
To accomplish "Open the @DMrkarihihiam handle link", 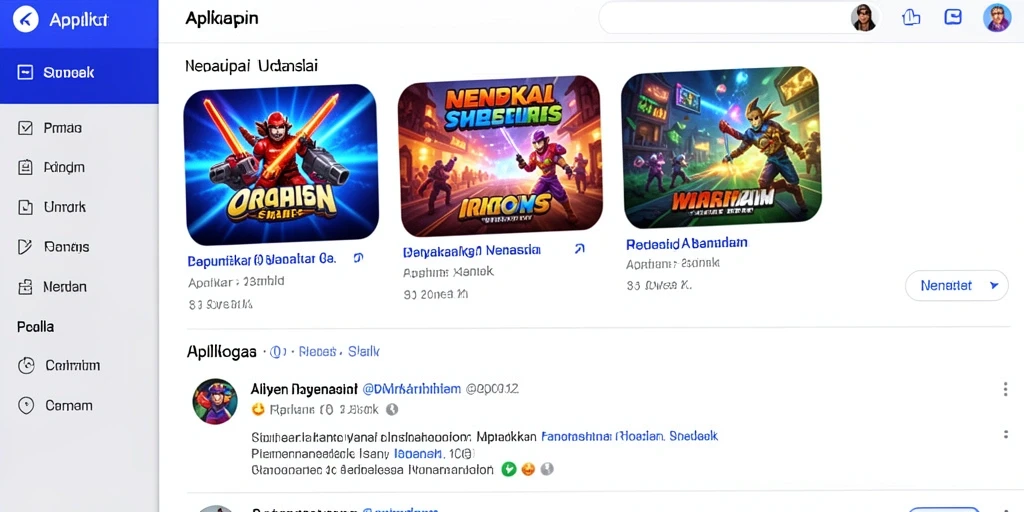I will pyautogui.click(x=411, y=389).
